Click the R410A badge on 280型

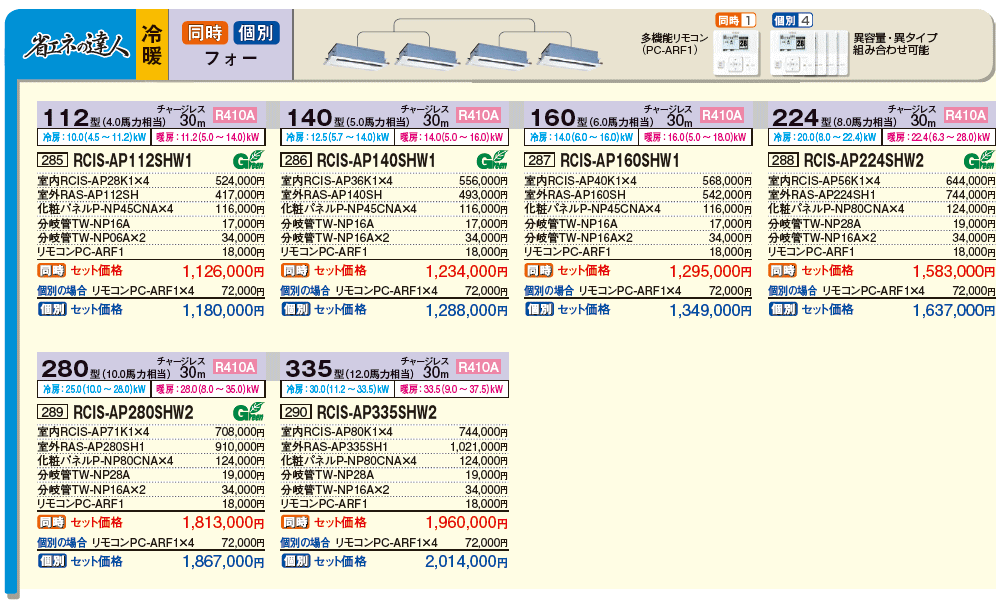[x=235, y=367]
